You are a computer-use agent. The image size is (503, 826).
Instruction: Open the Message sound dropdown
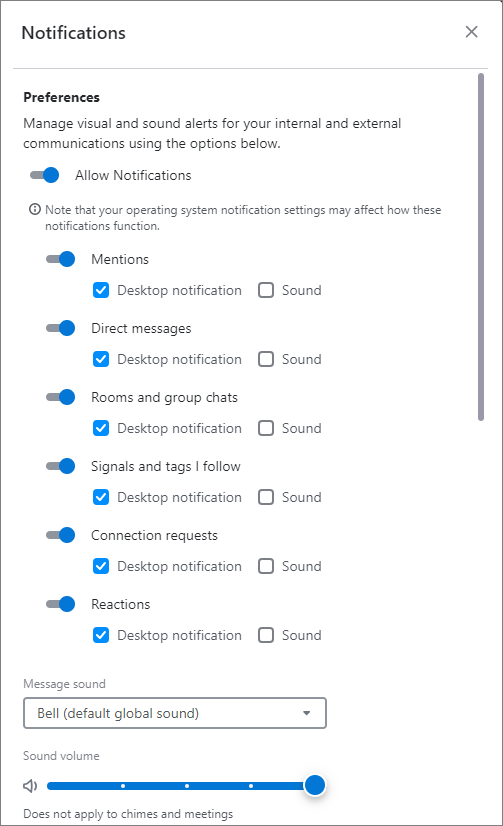click(175, 713)
